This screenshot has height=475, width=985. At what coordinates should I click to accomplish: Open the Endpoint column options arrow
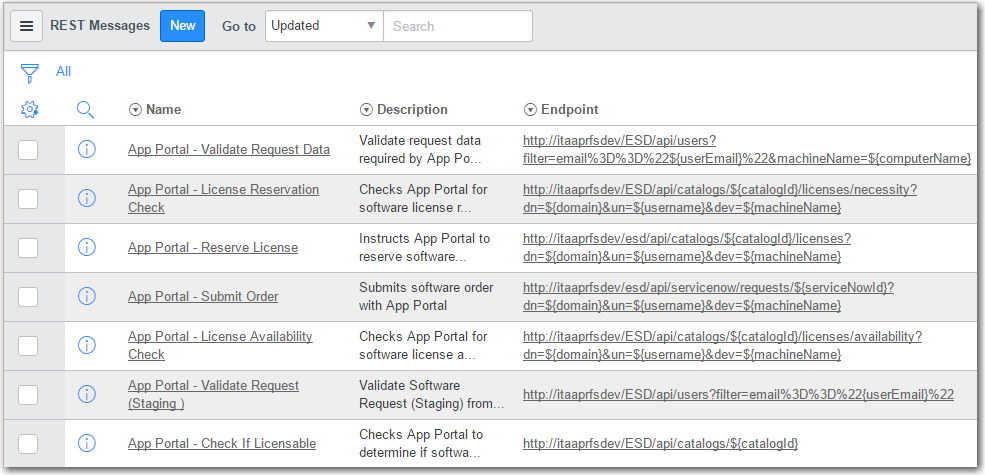pos(530,110)
